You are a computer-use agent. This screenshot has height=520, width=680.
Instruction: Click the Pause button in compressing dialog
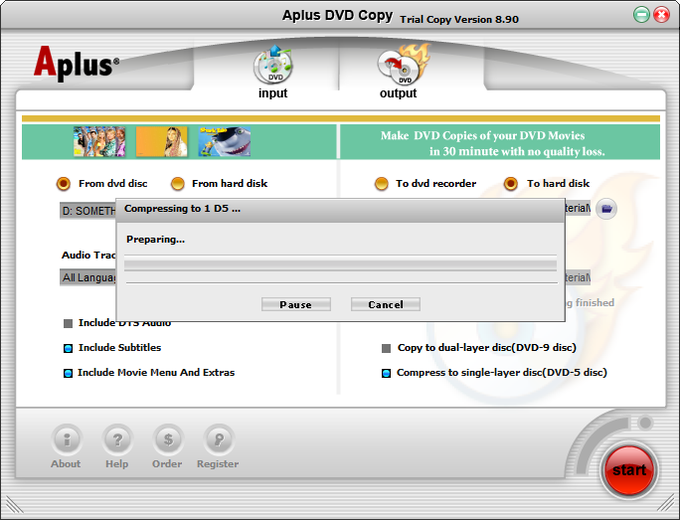point(296,304)
